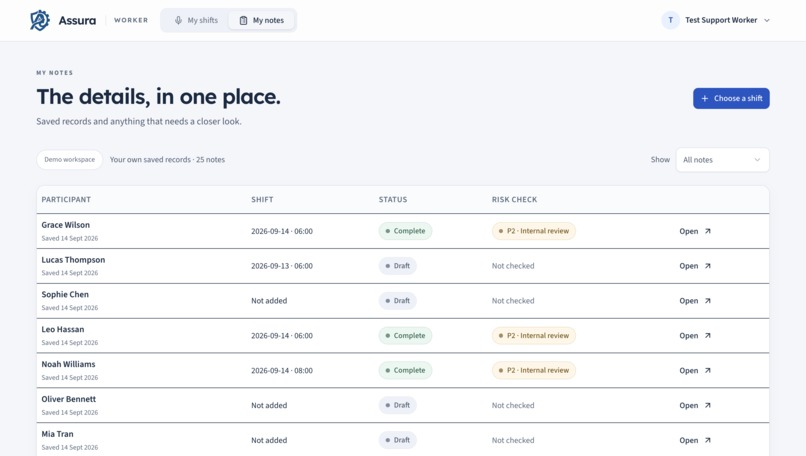The width and height of the screenshot is (806, 456).
Task: Click the T user avatar
Action: point(670,20)
